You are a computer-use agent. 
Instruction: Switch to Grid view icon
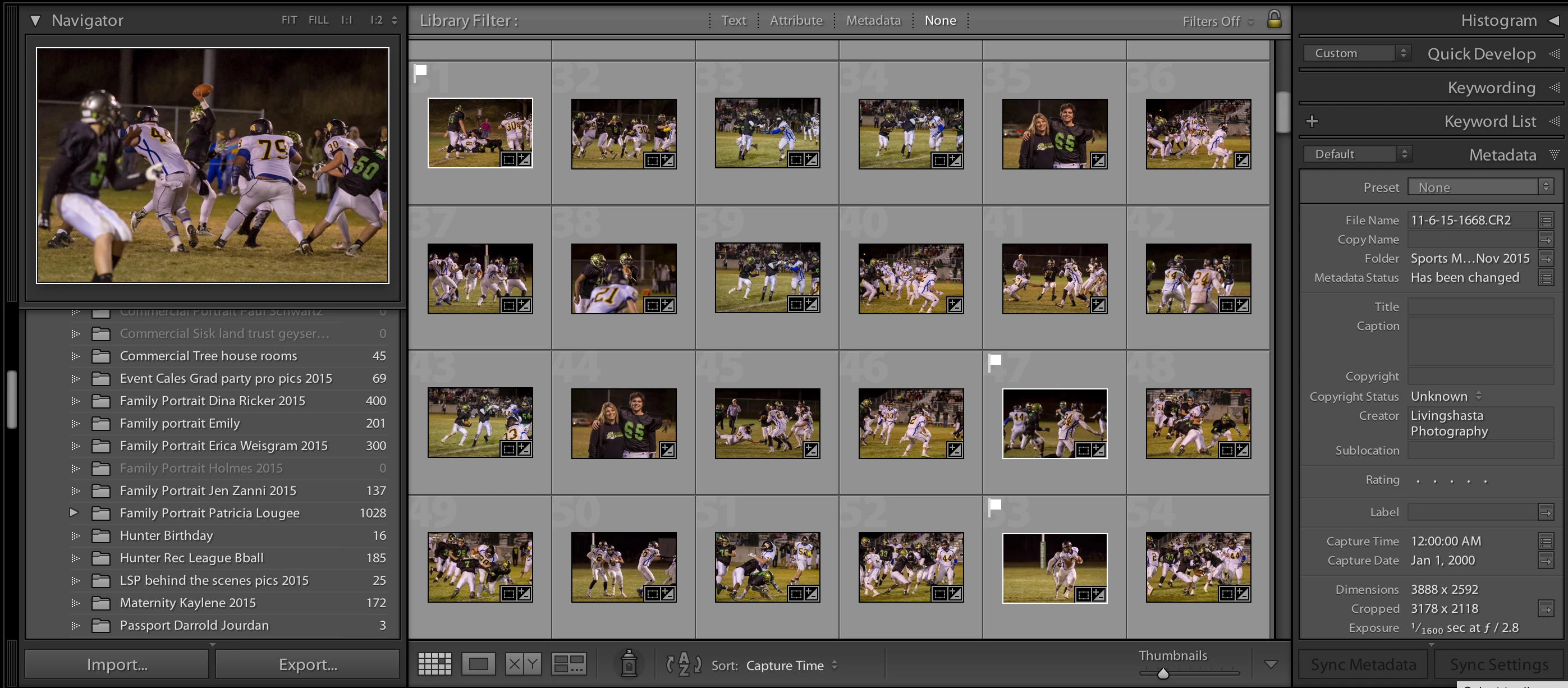434,664
